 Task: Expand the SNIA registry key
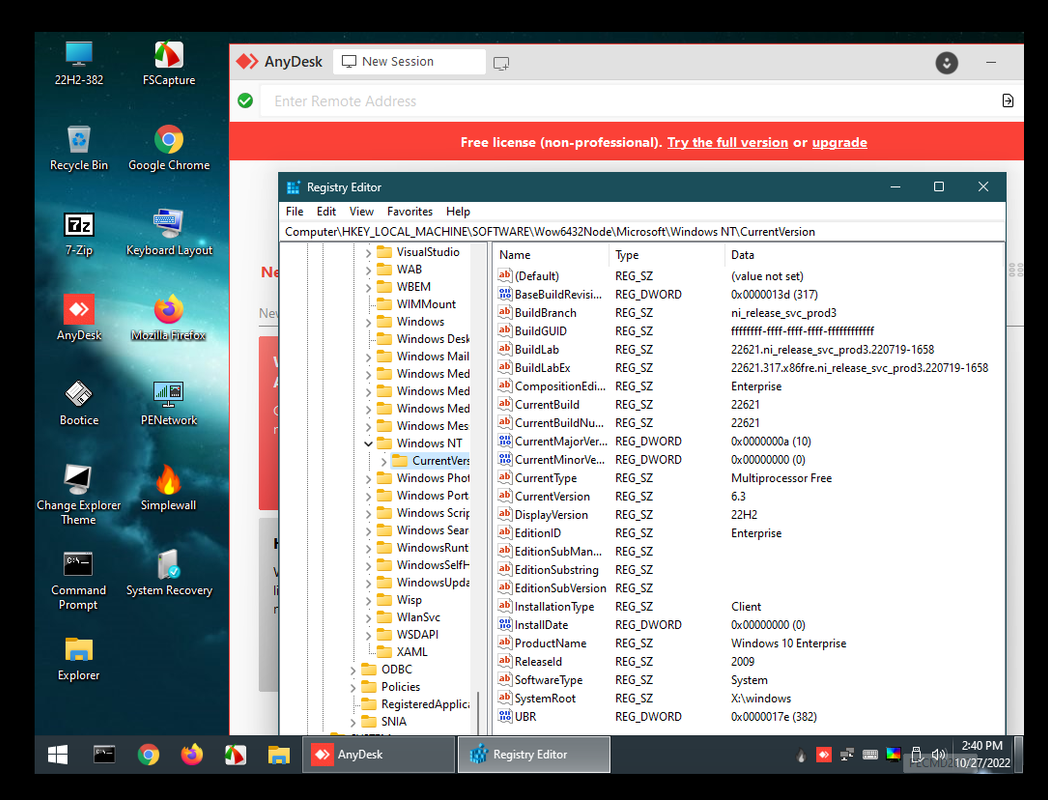coord(353,722)
